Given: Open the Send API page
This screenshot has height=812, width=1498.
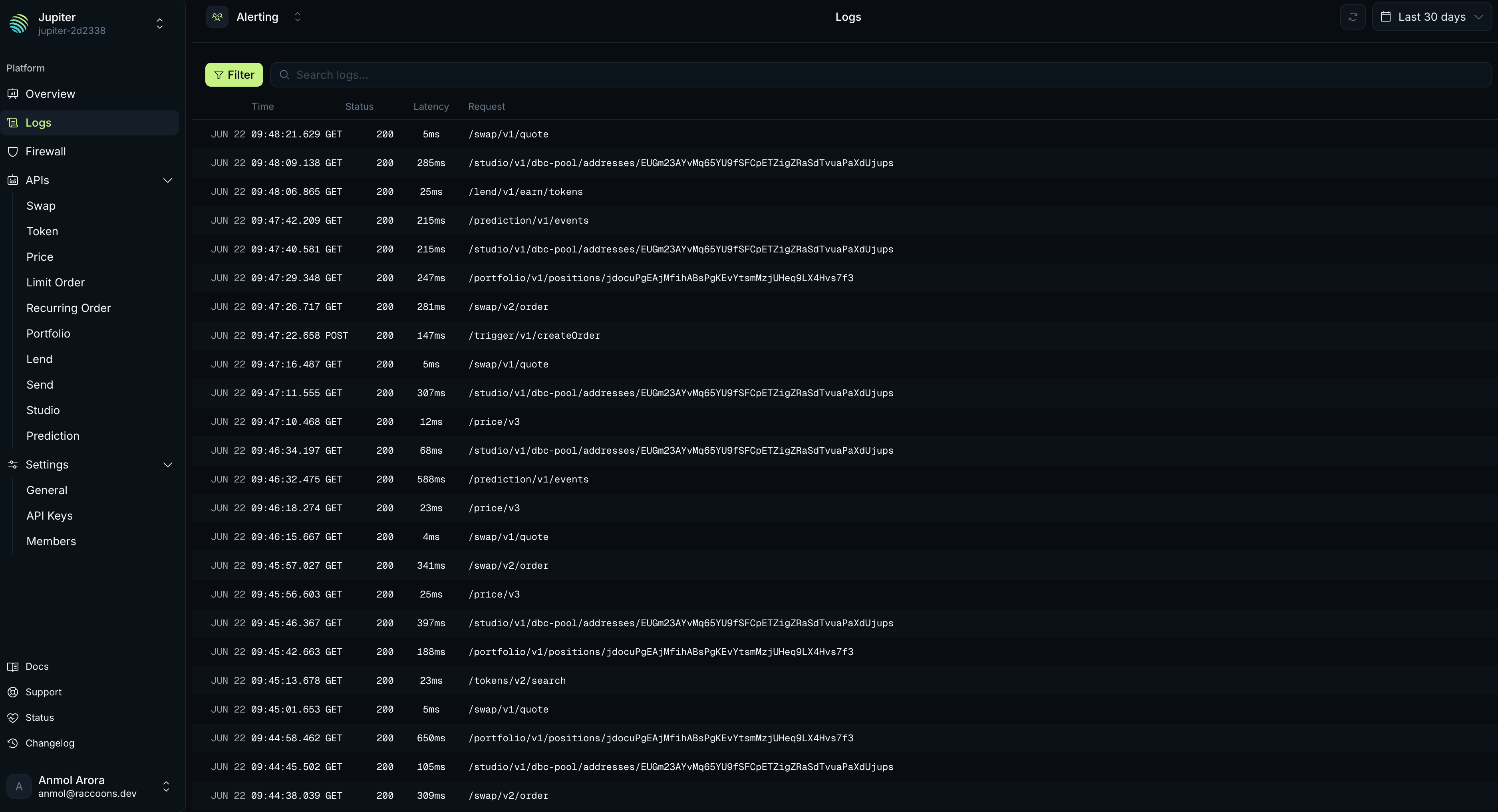Looking at the screenshot, I should point(40,385).
